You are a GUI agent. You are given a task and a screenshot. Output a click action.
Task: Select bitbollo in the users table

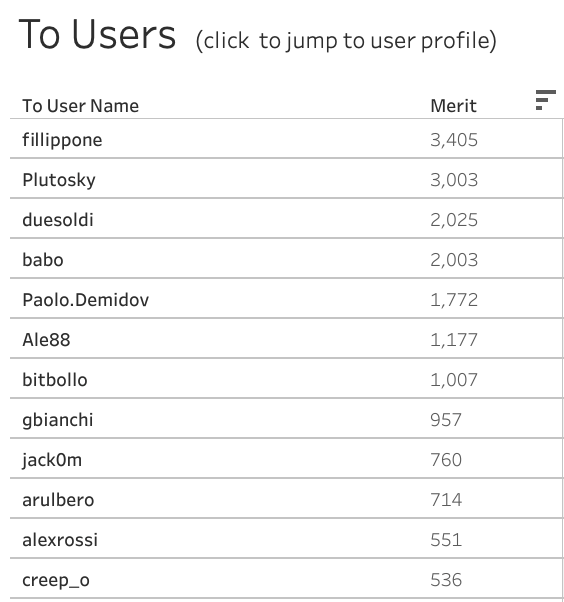coord(55,380)
